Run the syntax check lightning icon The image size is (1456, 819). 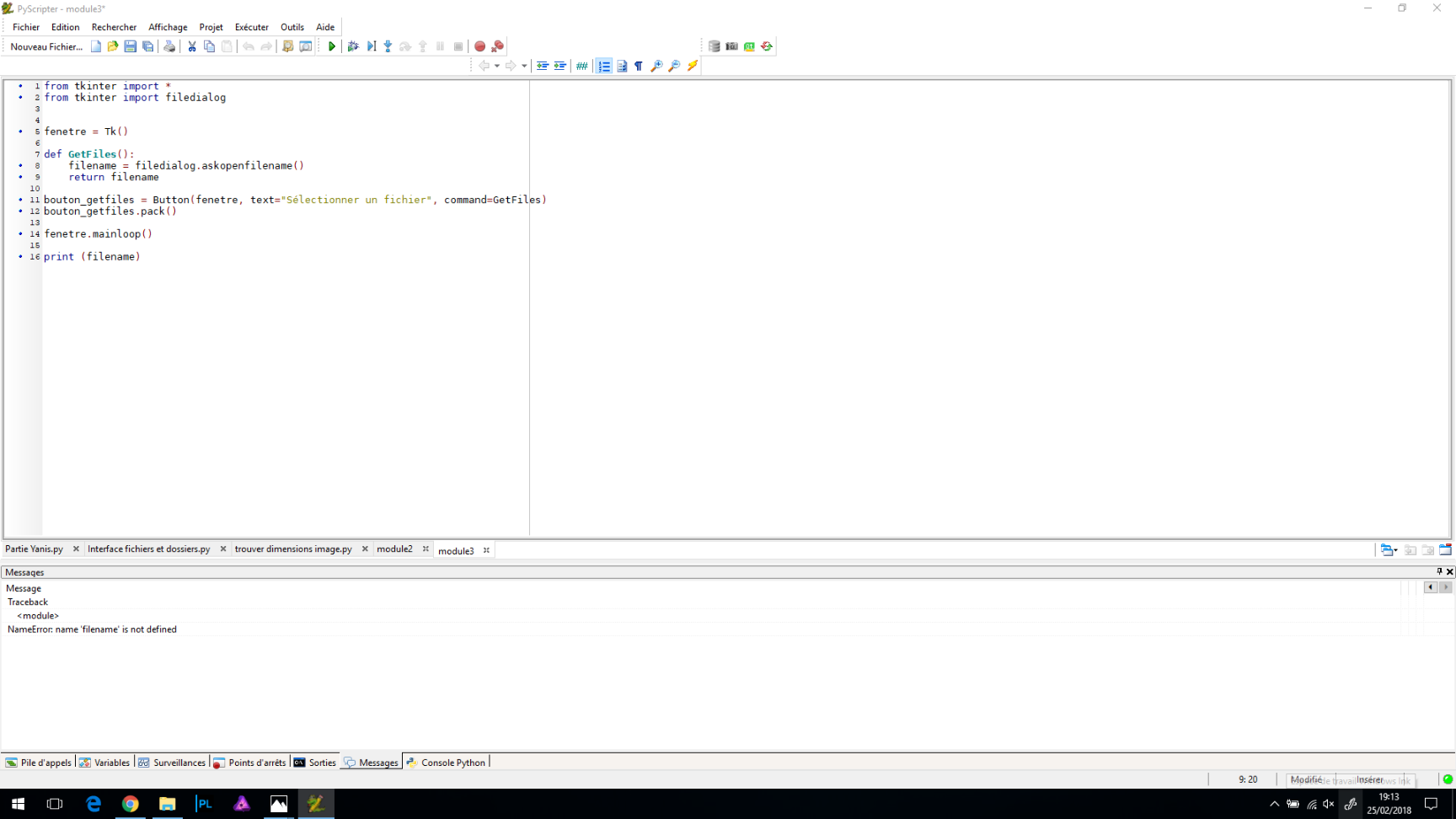[692, 66]
